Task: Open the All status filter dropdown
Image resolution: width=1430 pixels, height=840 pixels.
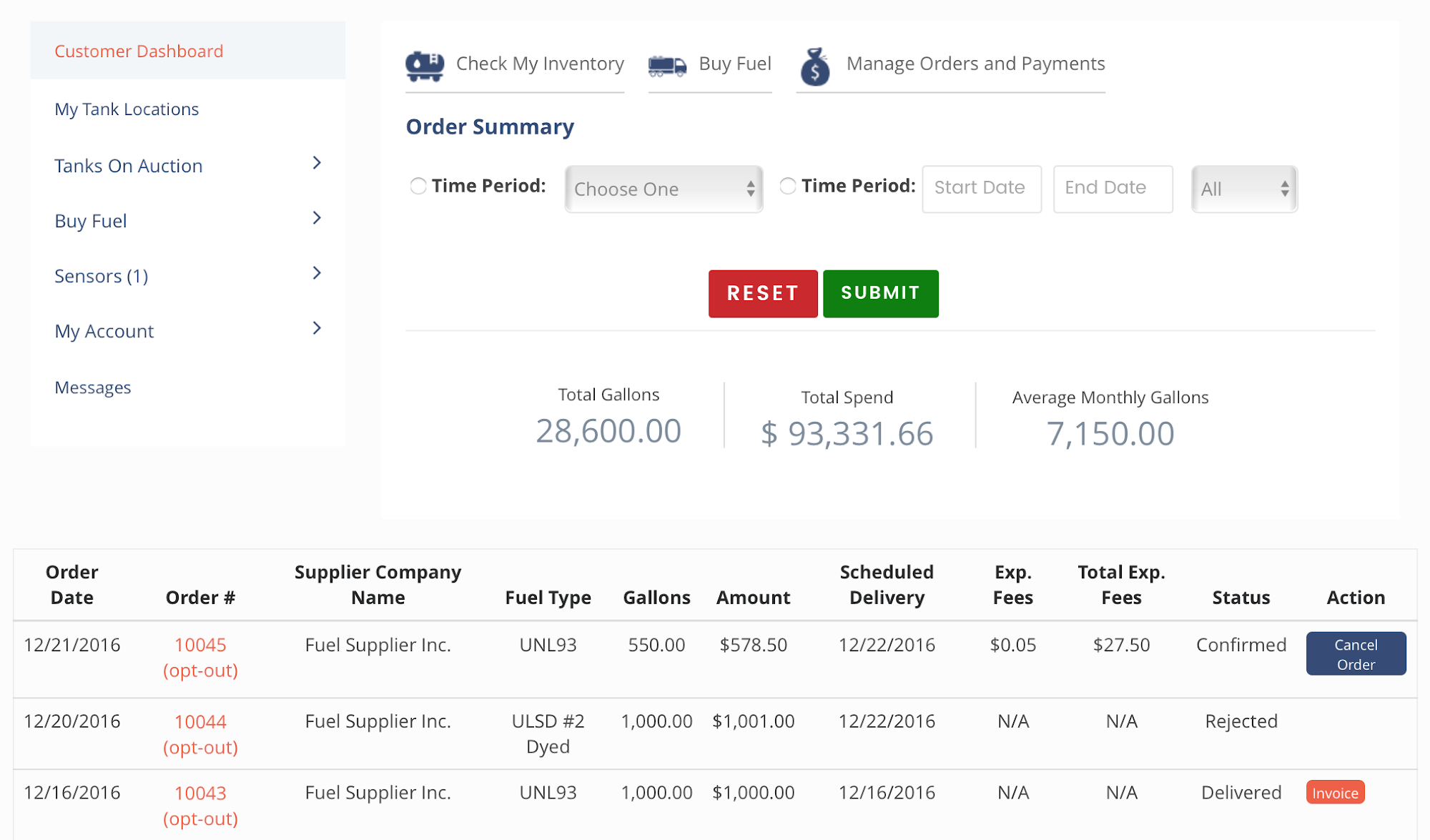Action: coord(1244,189)
